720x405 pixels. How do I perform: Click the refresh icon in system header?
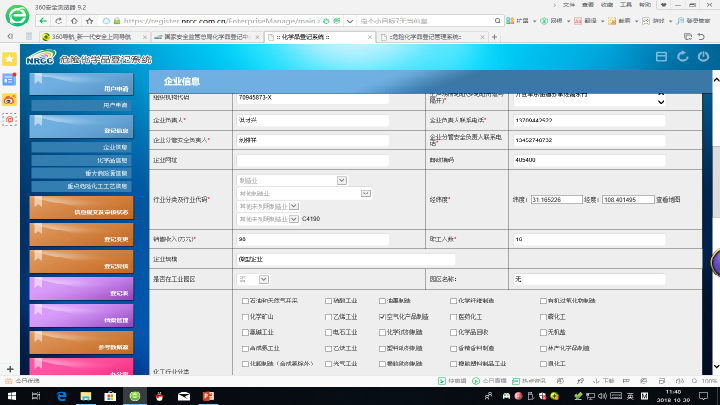(x=682, y=57)
